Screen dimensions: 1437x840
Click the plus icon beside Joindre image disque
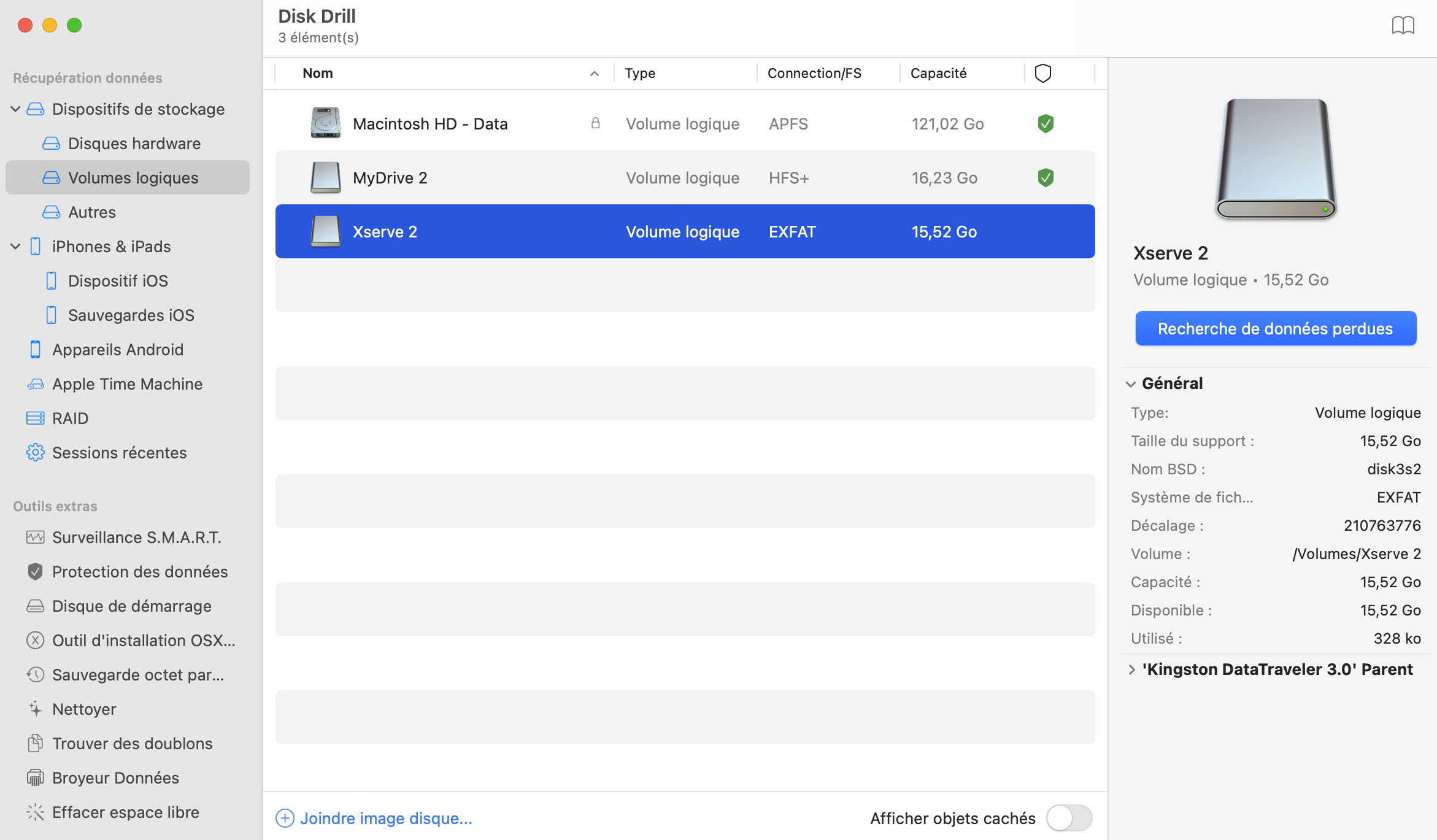point(285,818)
